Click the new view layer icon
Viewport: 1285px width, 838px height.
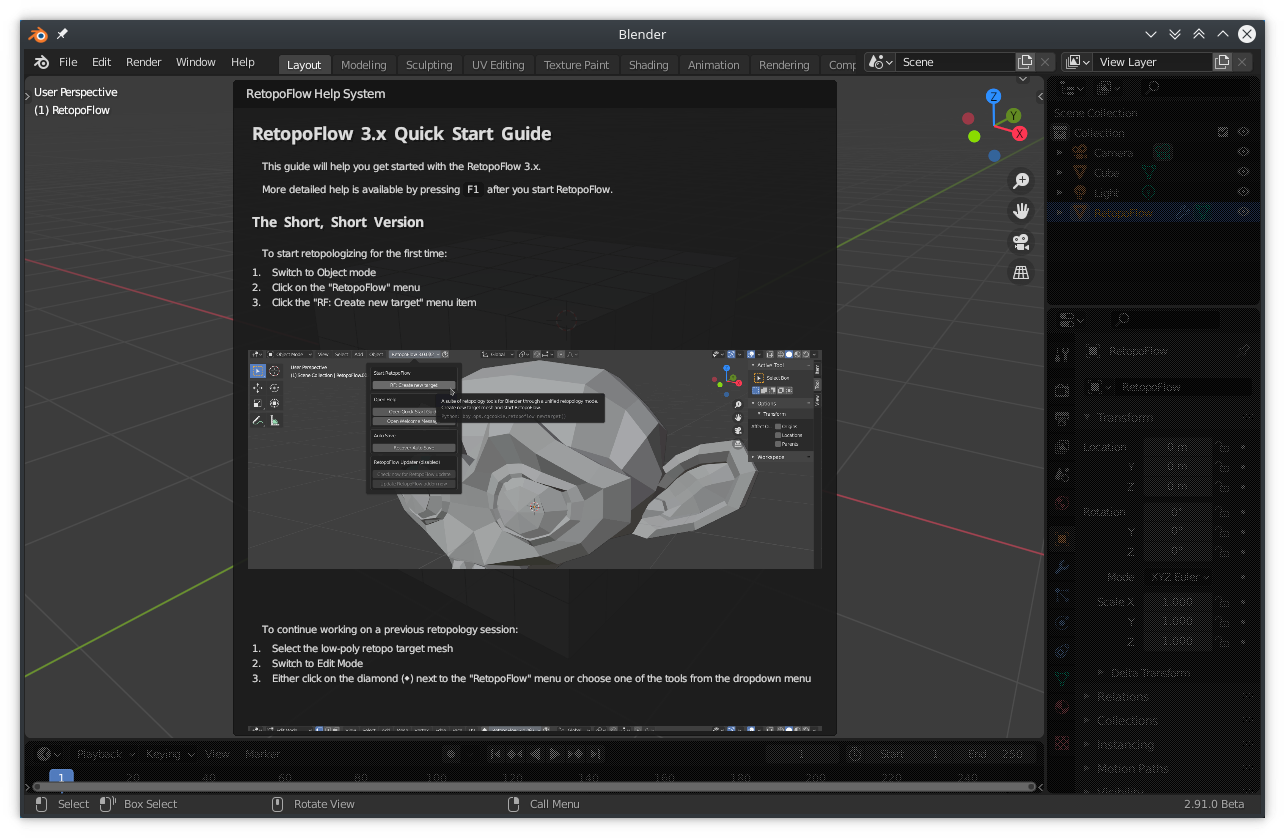tap(1222, 62)
